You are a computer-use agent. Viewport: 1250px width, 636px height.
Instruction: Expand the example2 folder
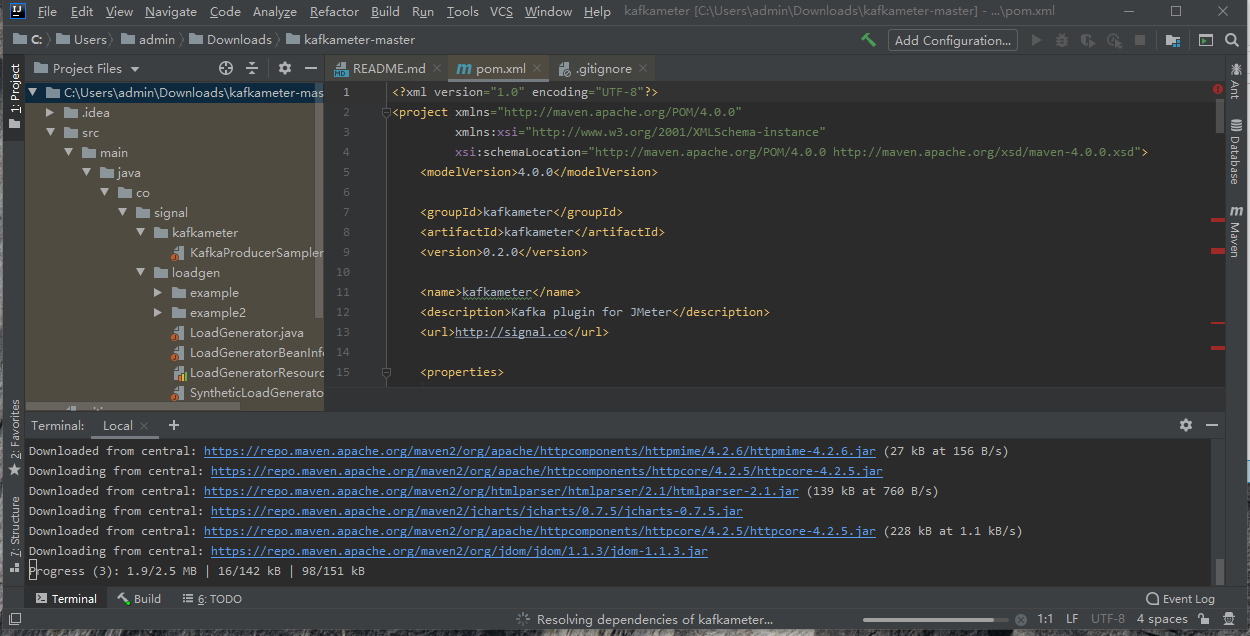tap(158, 313)
